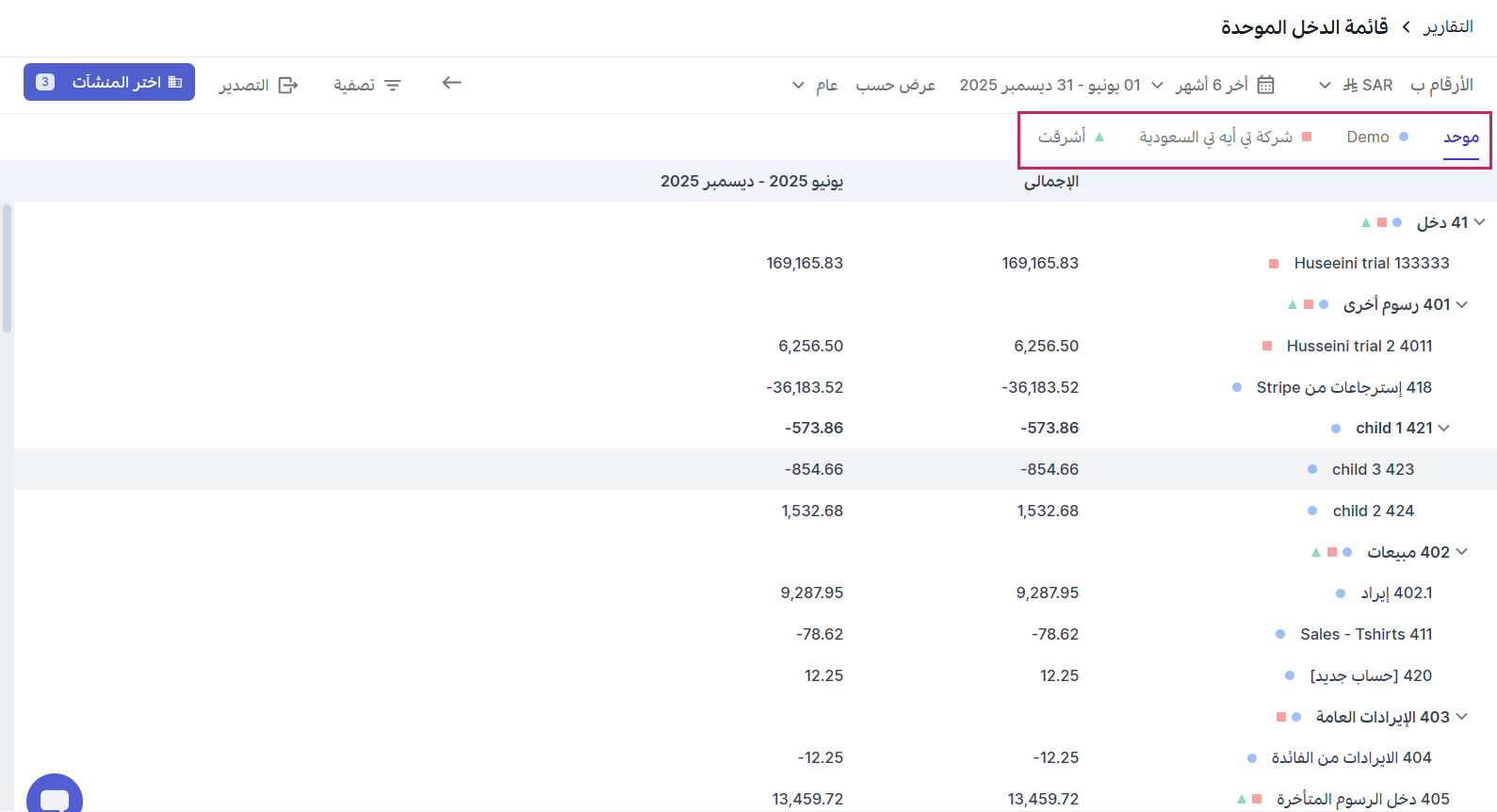The width and height of the screenshot is (1497, 812).
Task: Click the Sales - Tshirts 411 account
Action: point(1366,634)
